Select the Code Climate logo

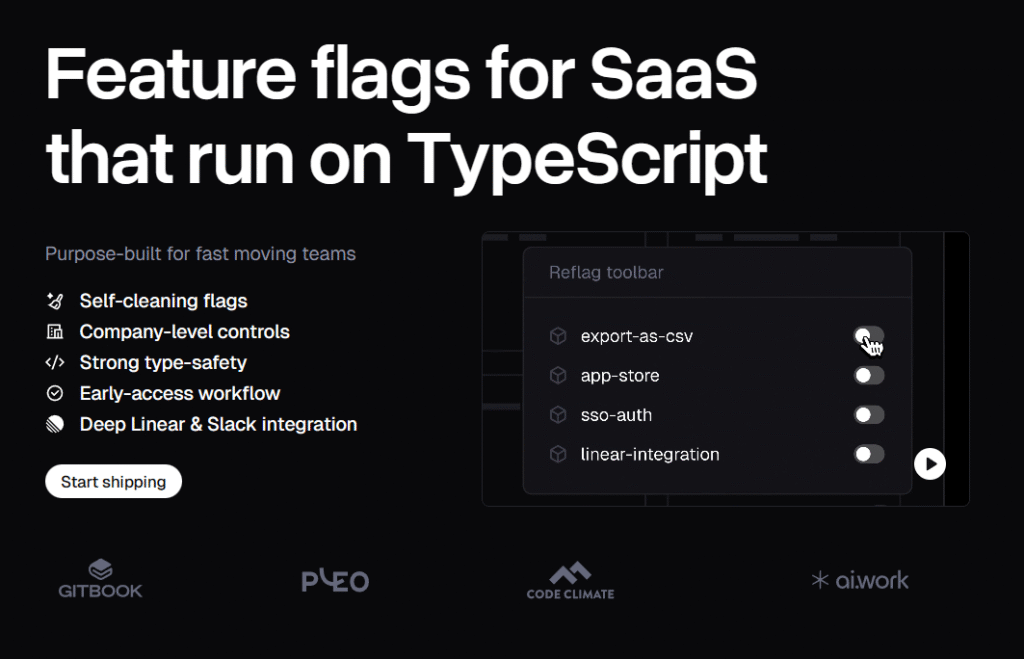pos(570,581)
